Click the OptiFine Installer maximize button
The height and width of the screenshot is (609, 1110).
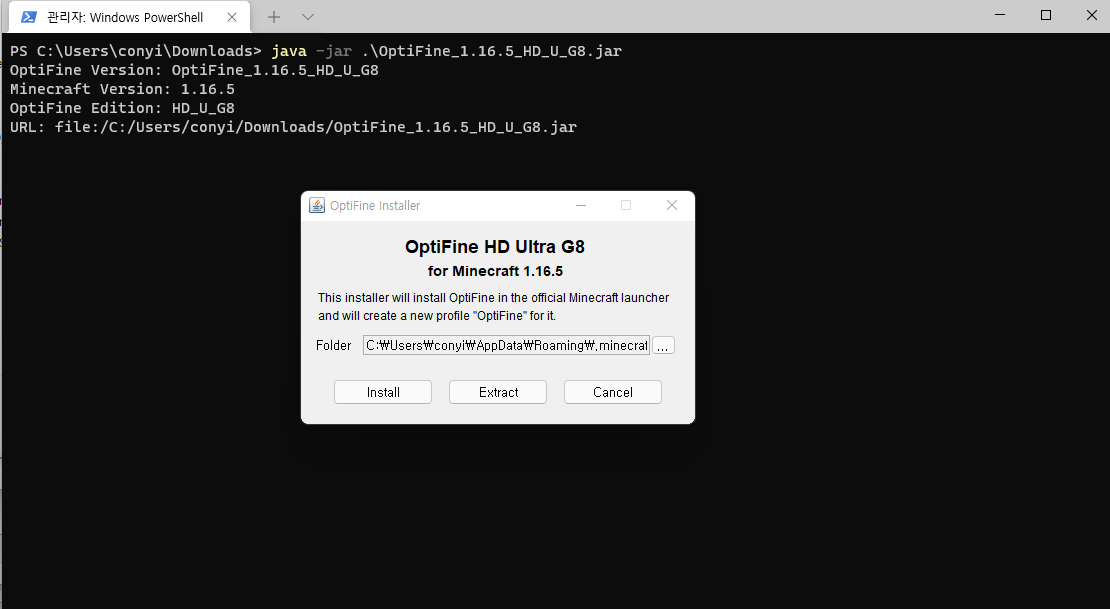point(626,205)
